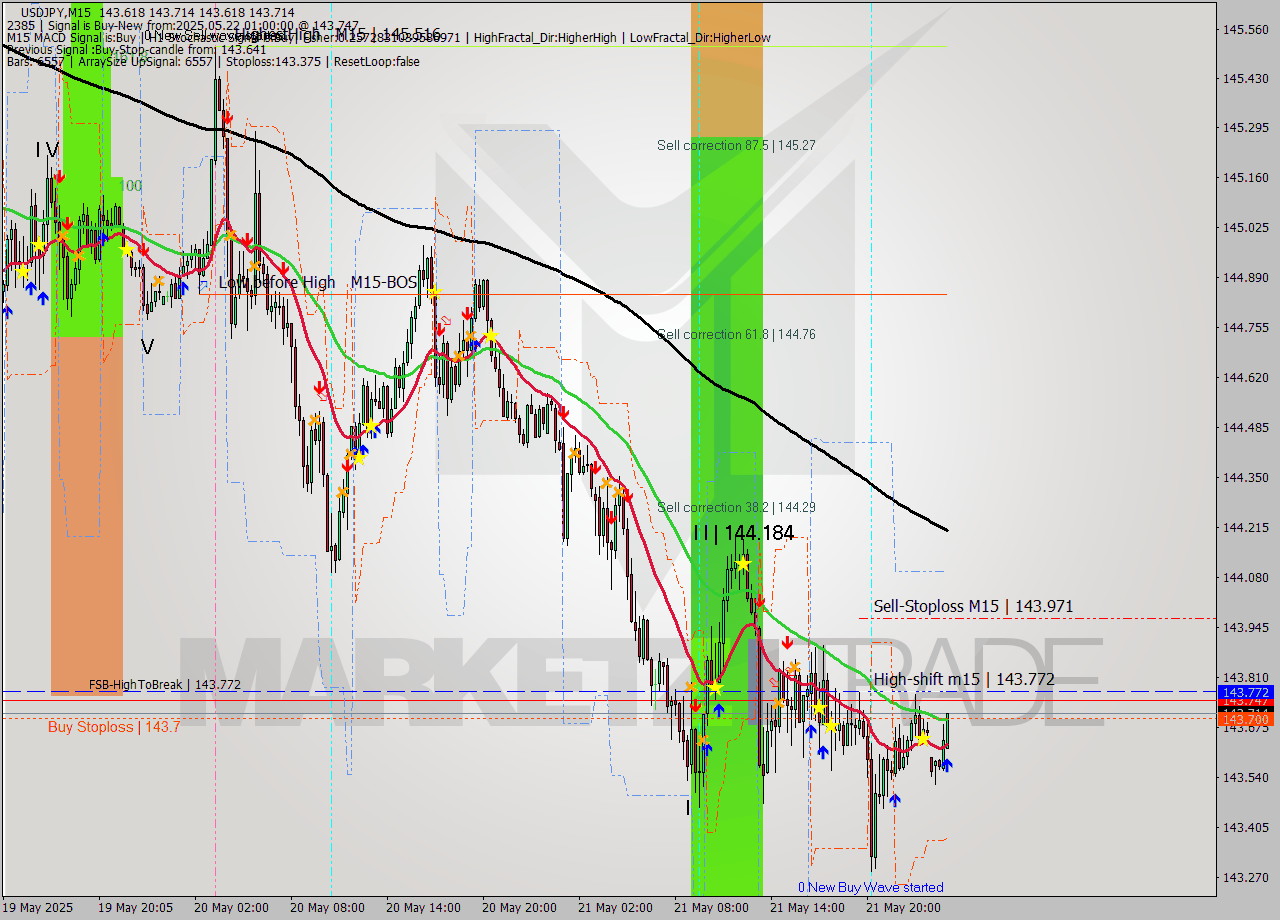
Task: Select the yellow star sitting on the M15-BOS line
Action: click(432, 293)
